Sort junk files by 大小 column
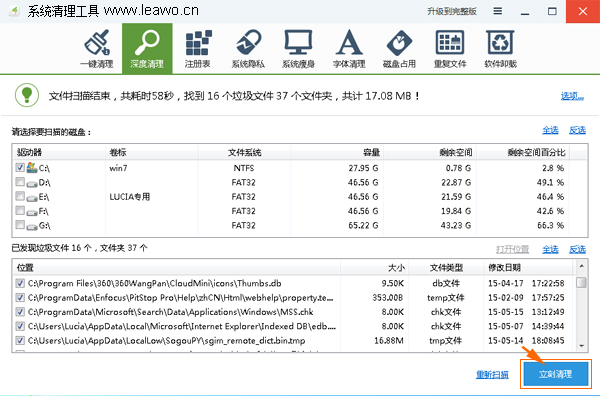Viewport: 600px width, 396px height. click(375, 267)
